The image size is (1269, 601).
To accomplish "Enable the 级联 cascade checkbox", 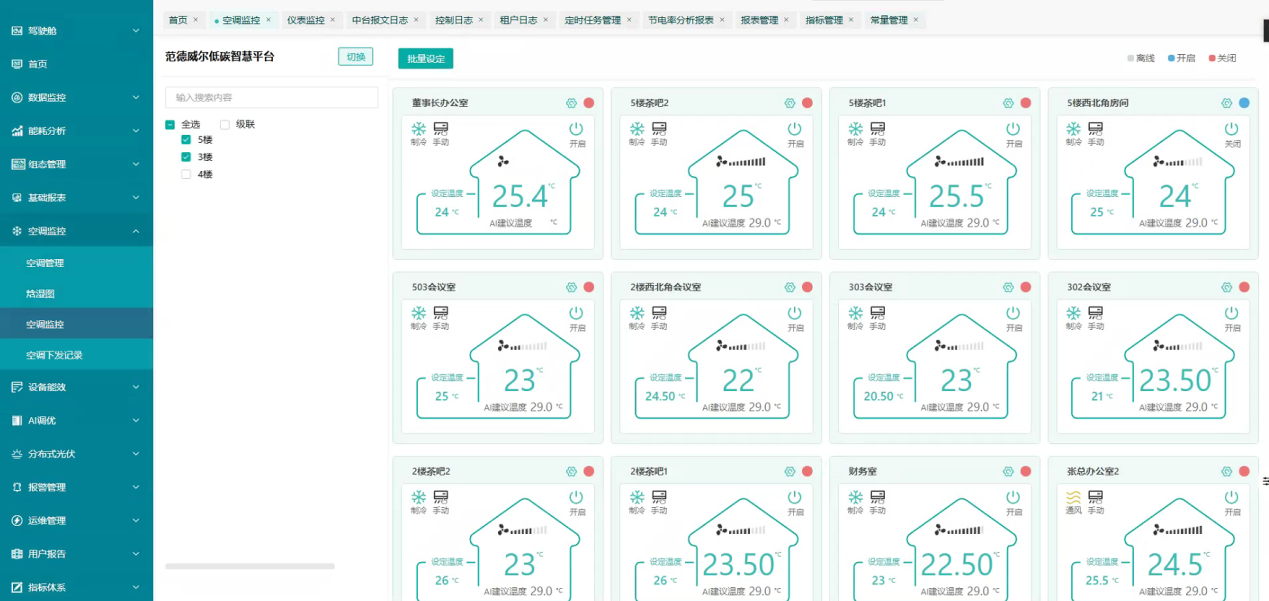I will [225, 124].
